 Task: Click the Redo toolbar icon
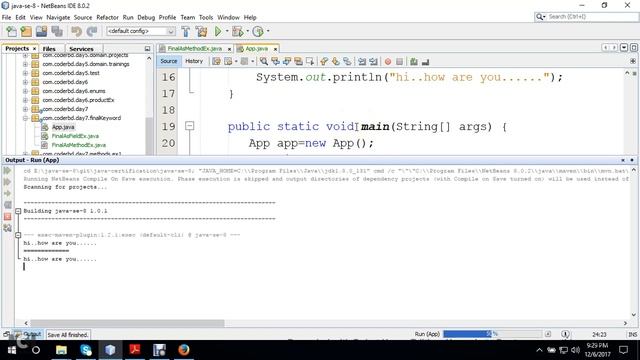(x=92, y=31)
